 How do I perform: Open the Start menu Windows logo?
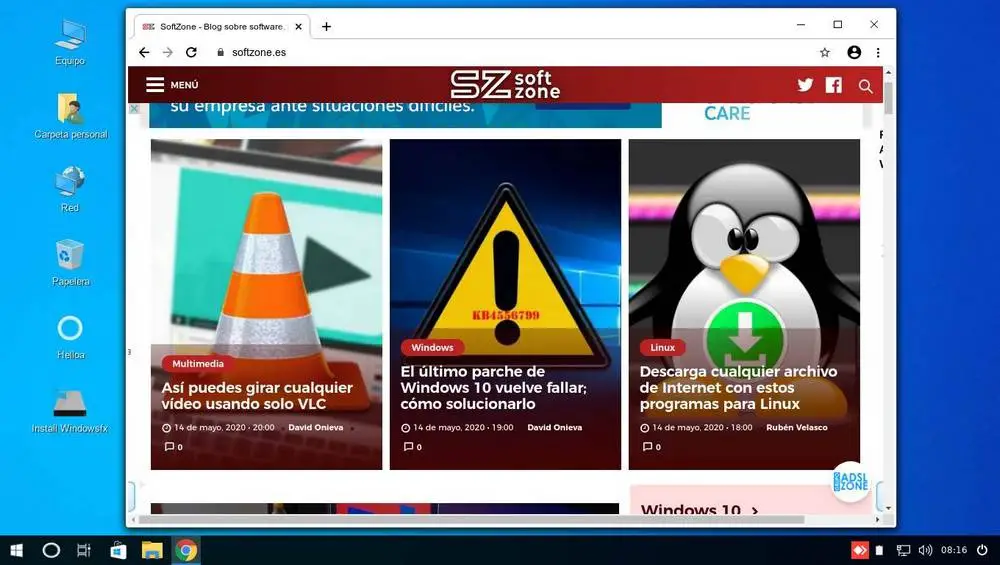(17, 550)
